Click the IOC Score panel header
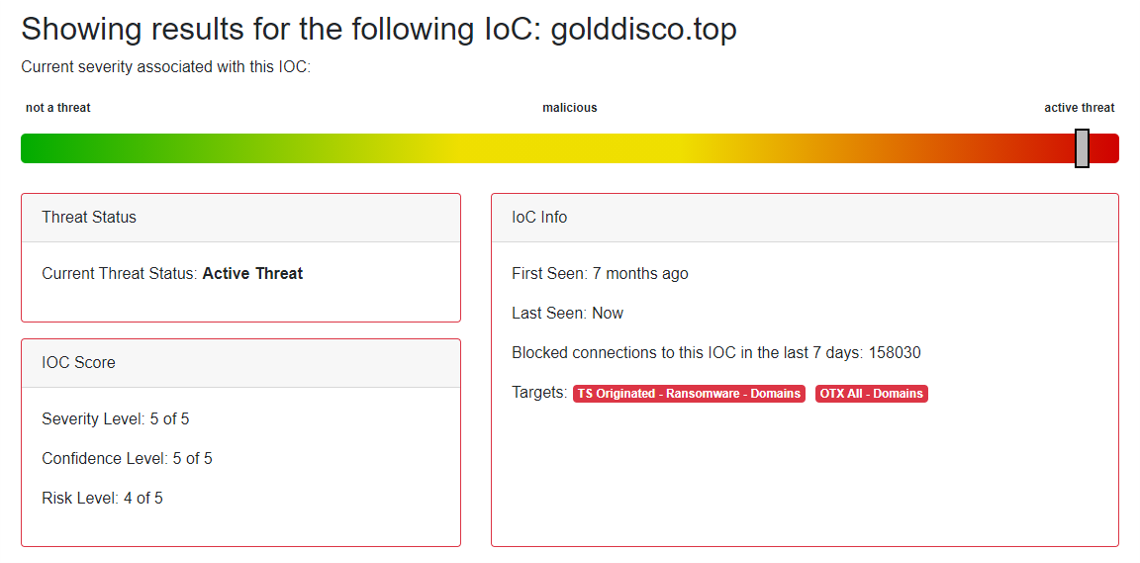Viewport: 1140px width, 563px height. click(x=78, y=362)
